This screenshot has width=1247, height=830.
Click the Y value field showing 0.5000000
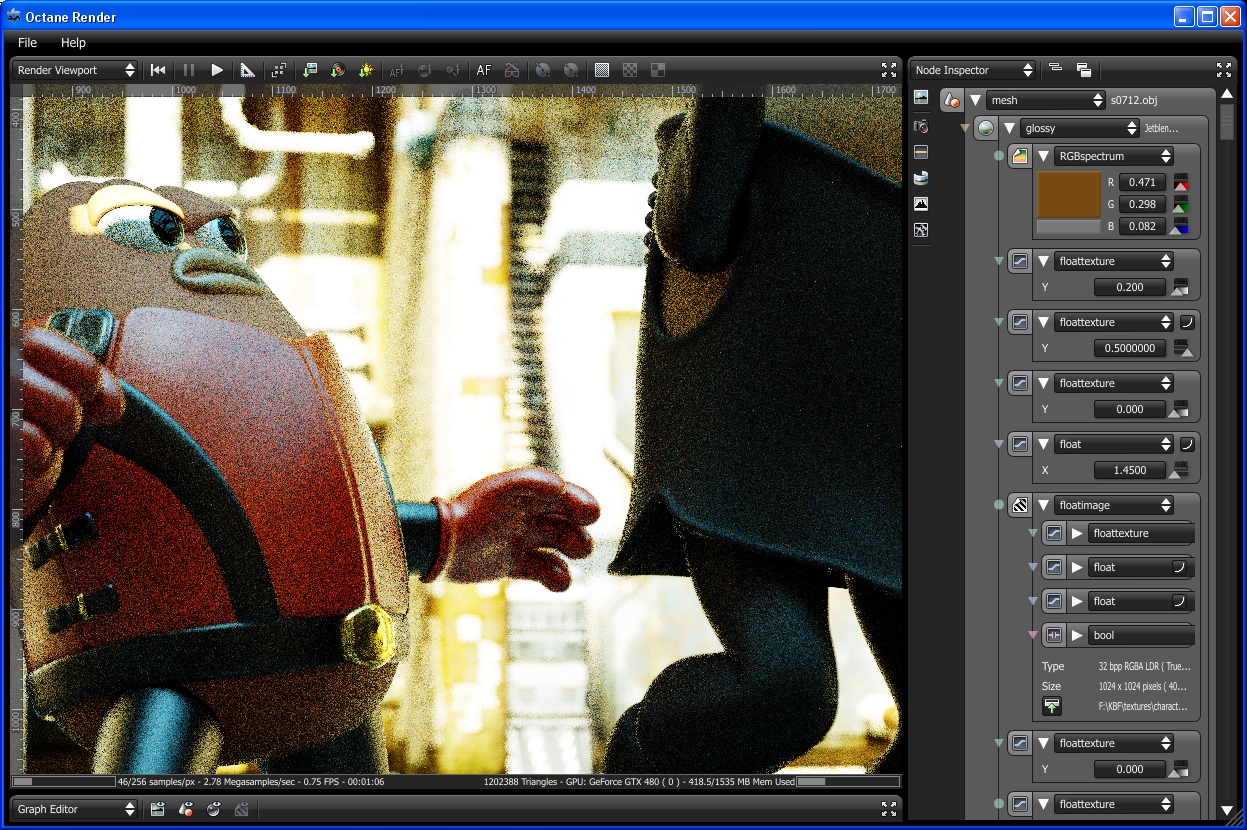pos(1130,348)
